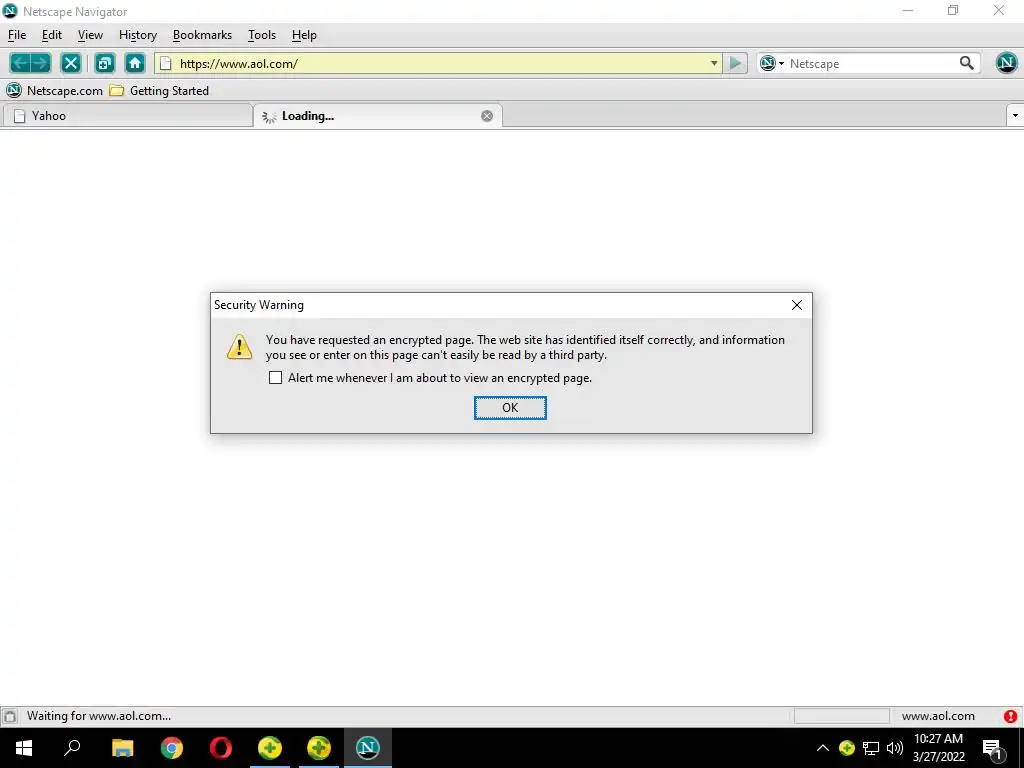Open the Tools menu
This screenshot has width=1024, height=768.
262,35
